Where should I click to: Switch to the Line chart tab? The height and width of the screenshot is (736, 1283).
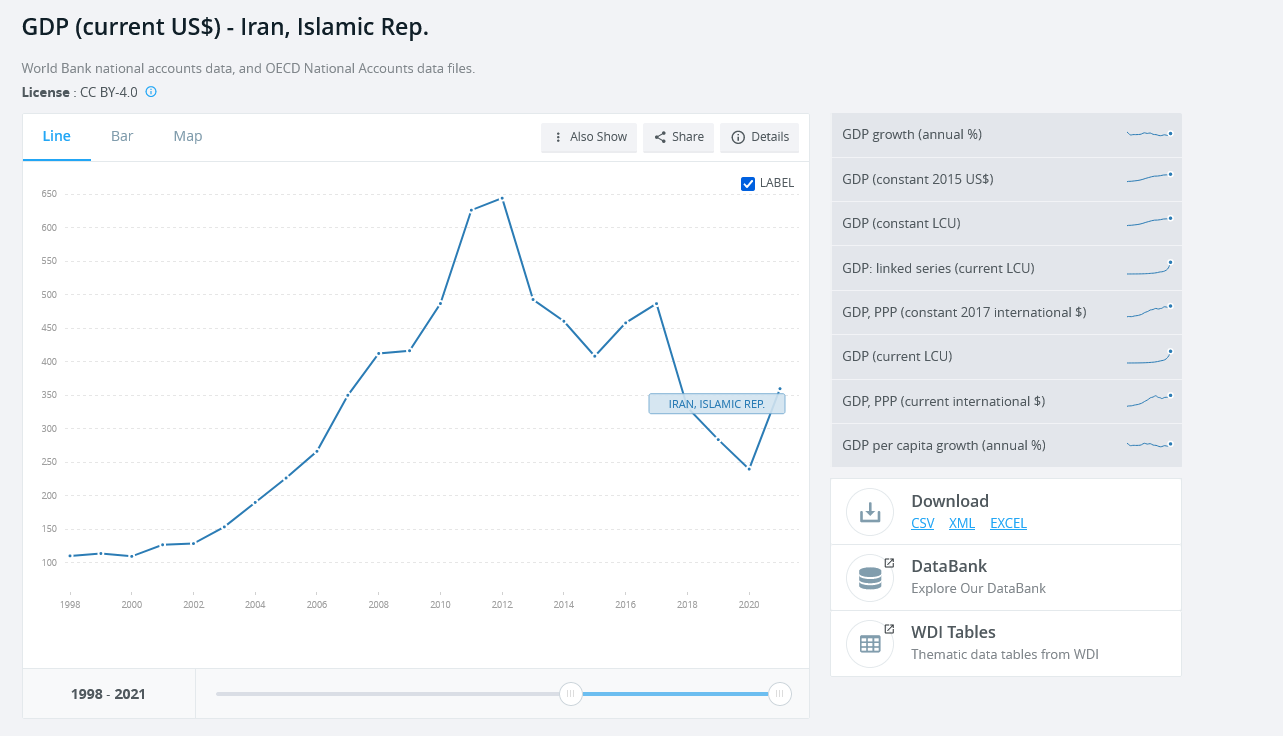[x=57, y=136]
